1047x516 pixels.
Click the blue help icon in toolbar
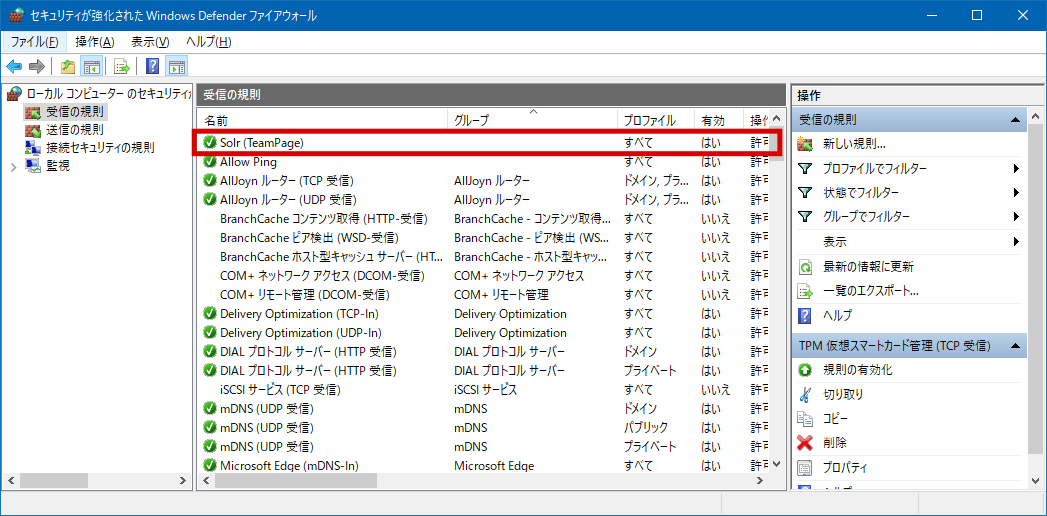pyautogui.click(x=153, y=67)
